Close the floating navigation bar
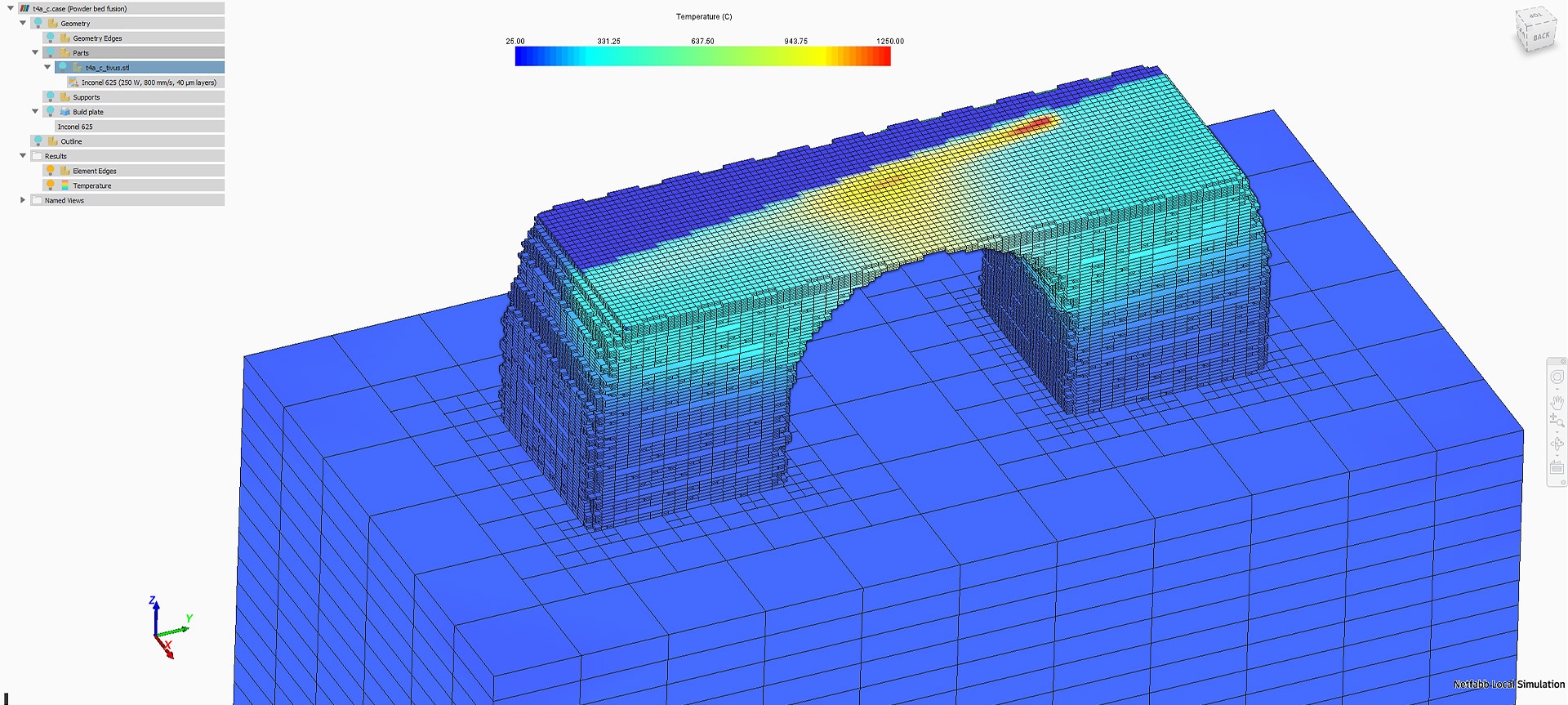This screenshot has height=705, width=1568. (1563, 361)
